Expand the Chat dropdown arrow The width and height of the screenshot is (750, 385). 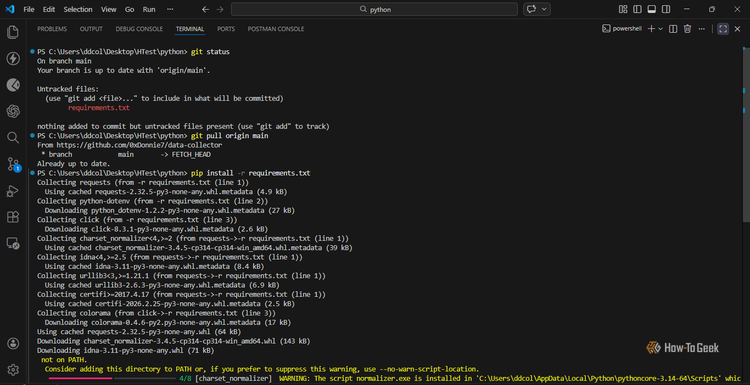click(x=544, y=9)
